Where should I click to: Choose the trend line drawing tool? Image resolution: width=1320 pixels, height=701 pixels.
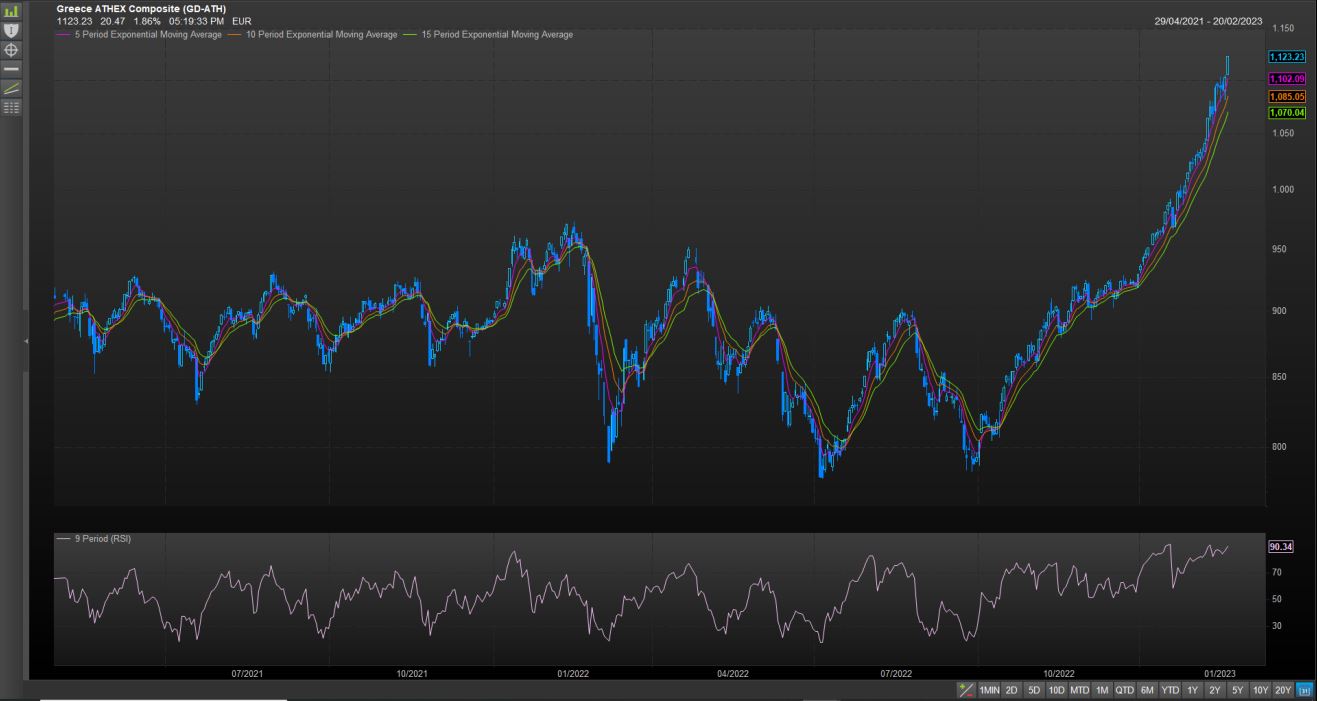pos(12,88)
